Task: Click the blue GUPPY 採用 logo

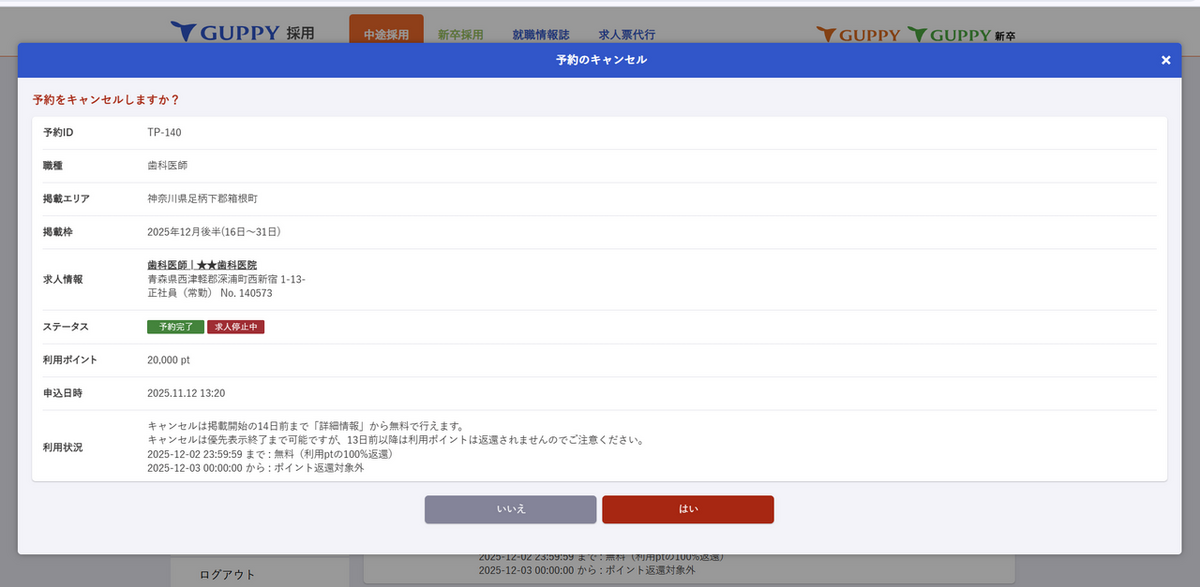Action: tap(243, 33)
